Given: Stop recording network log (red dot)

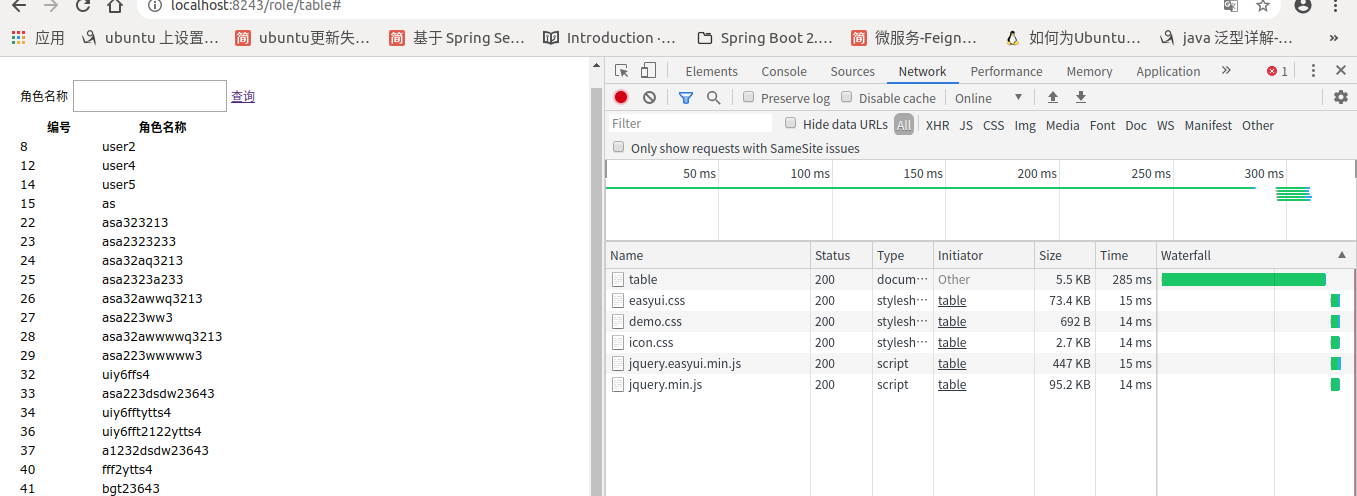Looking at the screenshot, I should pyautogui.click(x=621, y=97).
